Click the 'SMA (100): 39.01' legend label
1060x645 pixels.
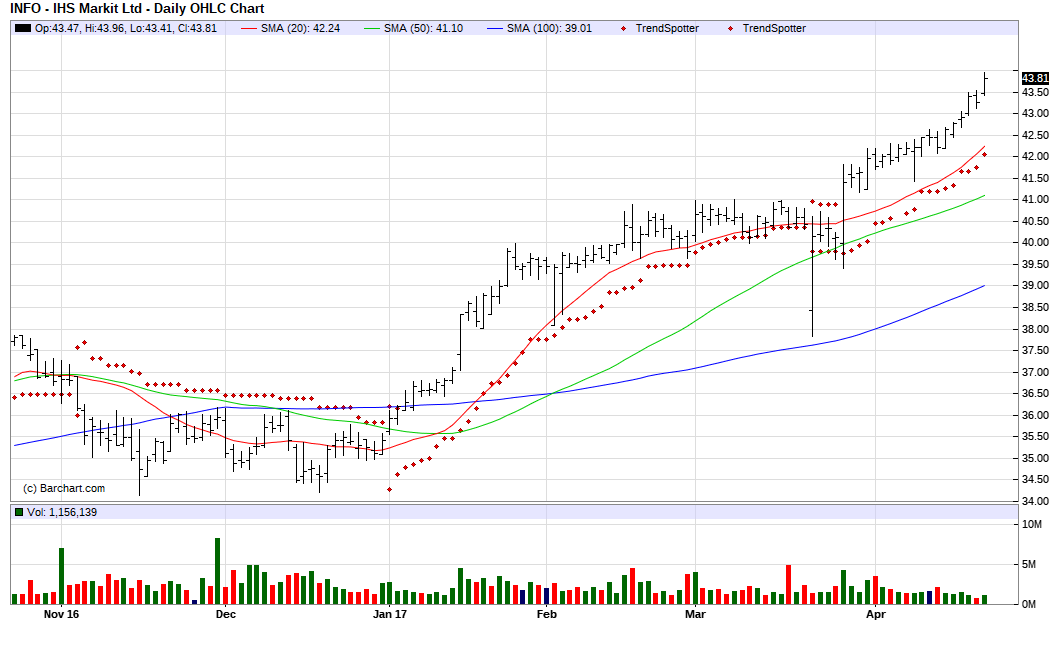(549, 28)
